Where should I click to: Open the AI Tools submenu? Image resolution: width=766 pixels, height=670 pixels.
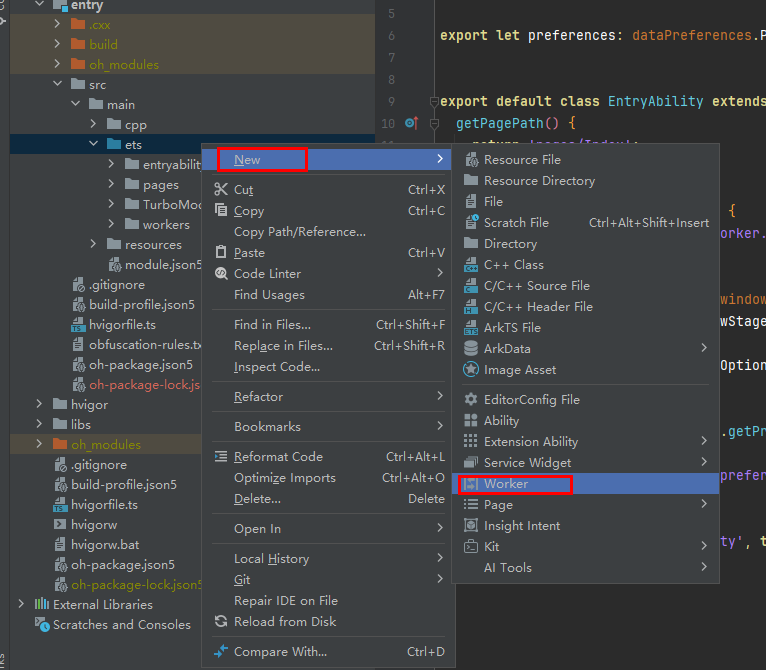pos(585,567)
